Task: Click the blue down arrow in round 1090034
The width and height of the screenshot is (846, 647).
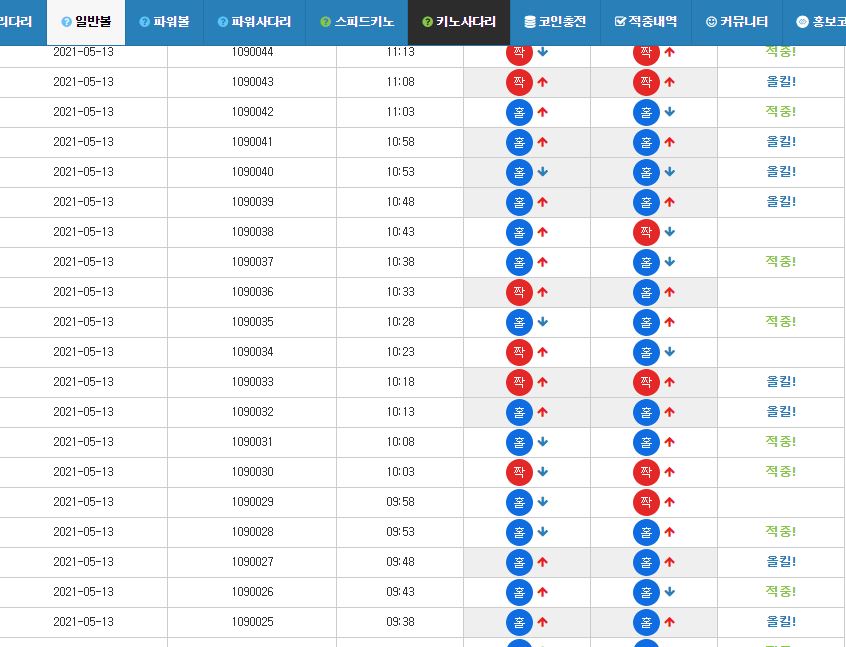Action: tap(670, 352)
